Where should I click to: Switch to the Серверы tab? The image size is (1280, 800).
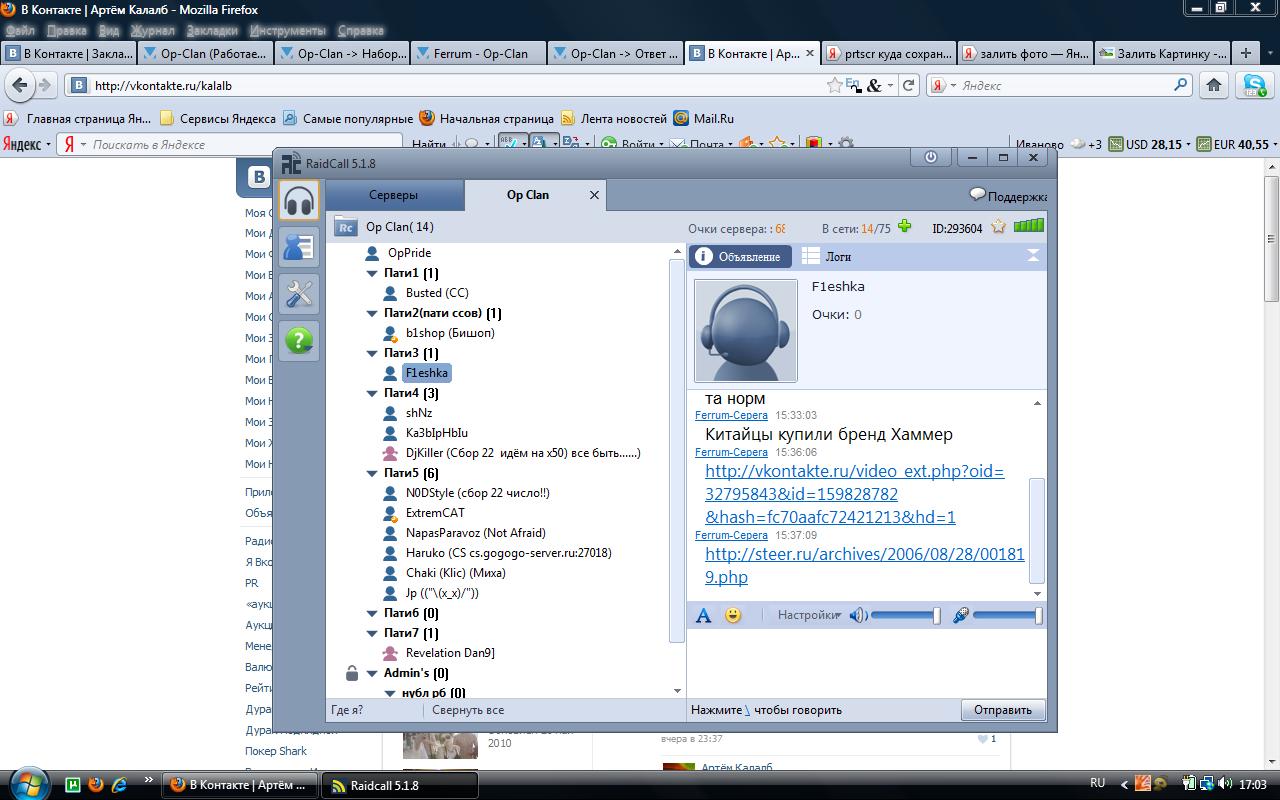(x=394, y=195)
